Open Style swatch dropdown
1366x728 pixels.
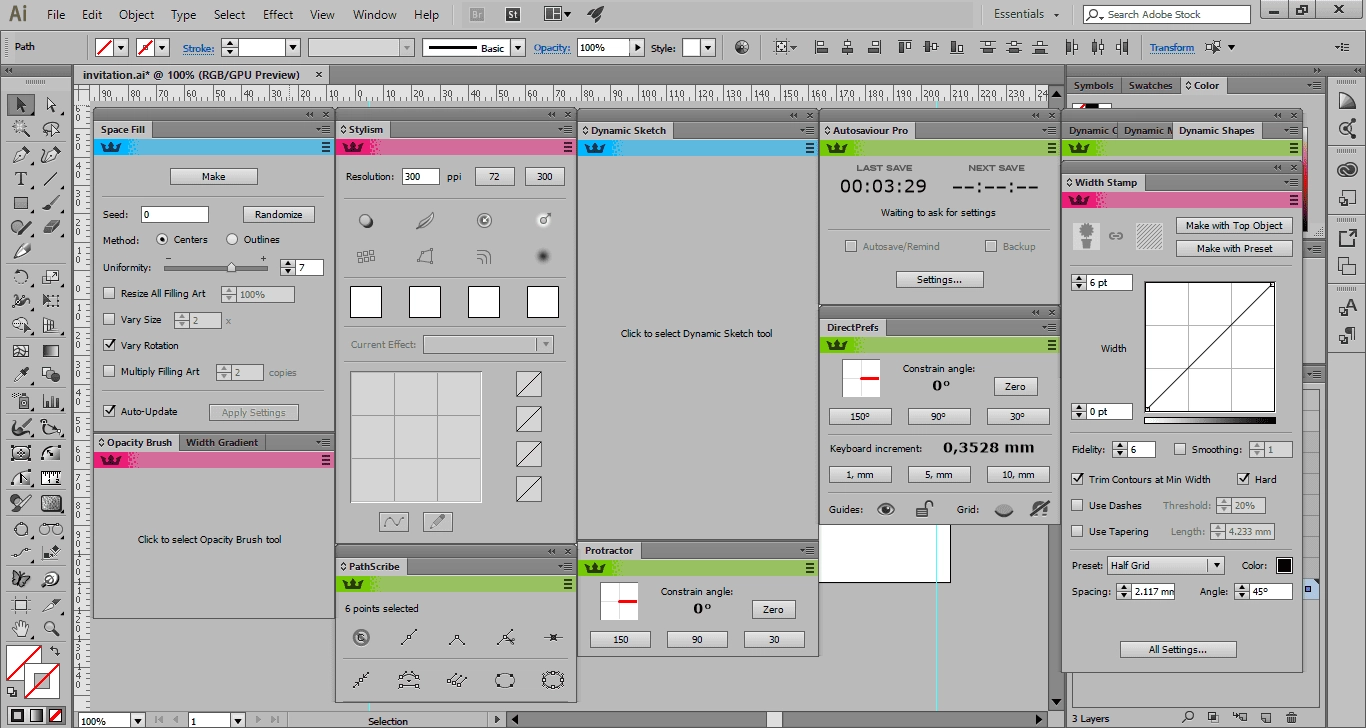[708, 47]
